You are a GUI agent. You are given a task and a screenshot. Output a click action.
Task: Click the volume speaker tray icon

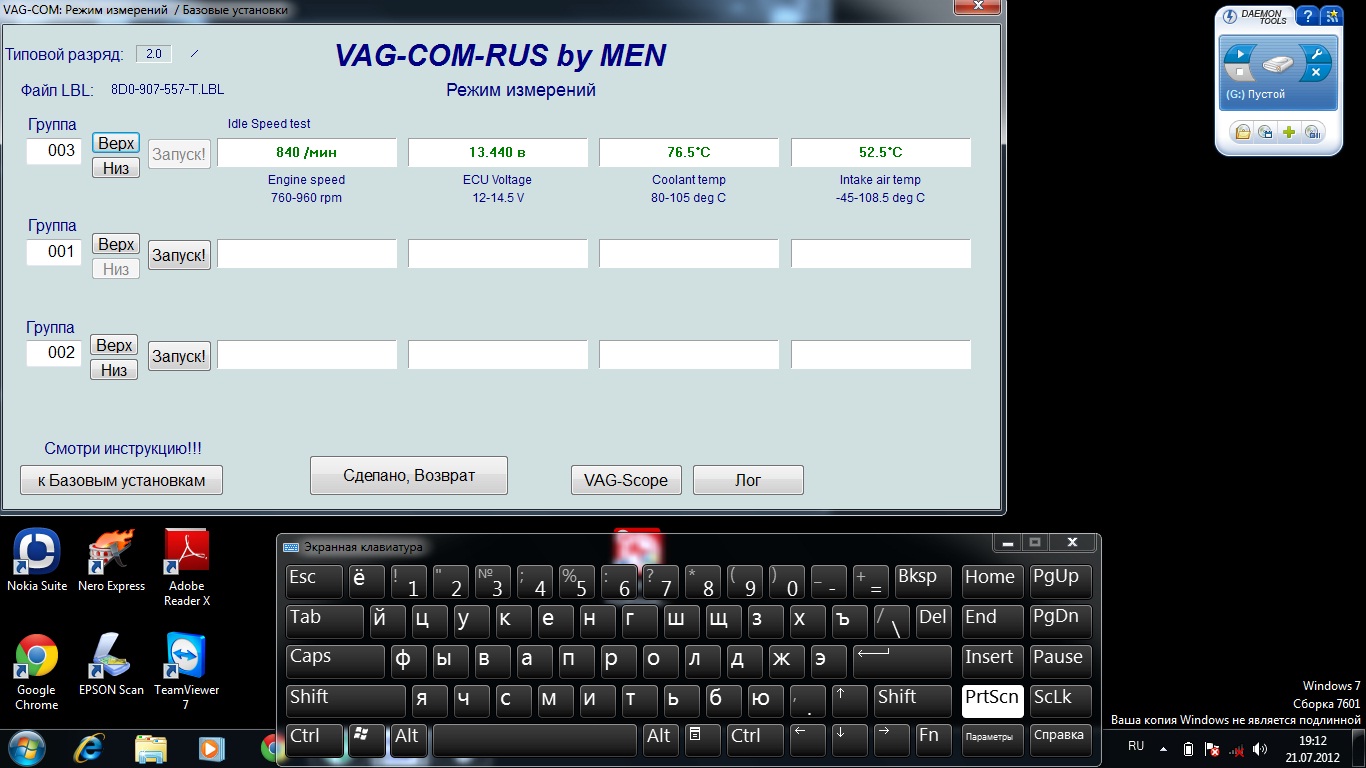[x=1260, y=749]
